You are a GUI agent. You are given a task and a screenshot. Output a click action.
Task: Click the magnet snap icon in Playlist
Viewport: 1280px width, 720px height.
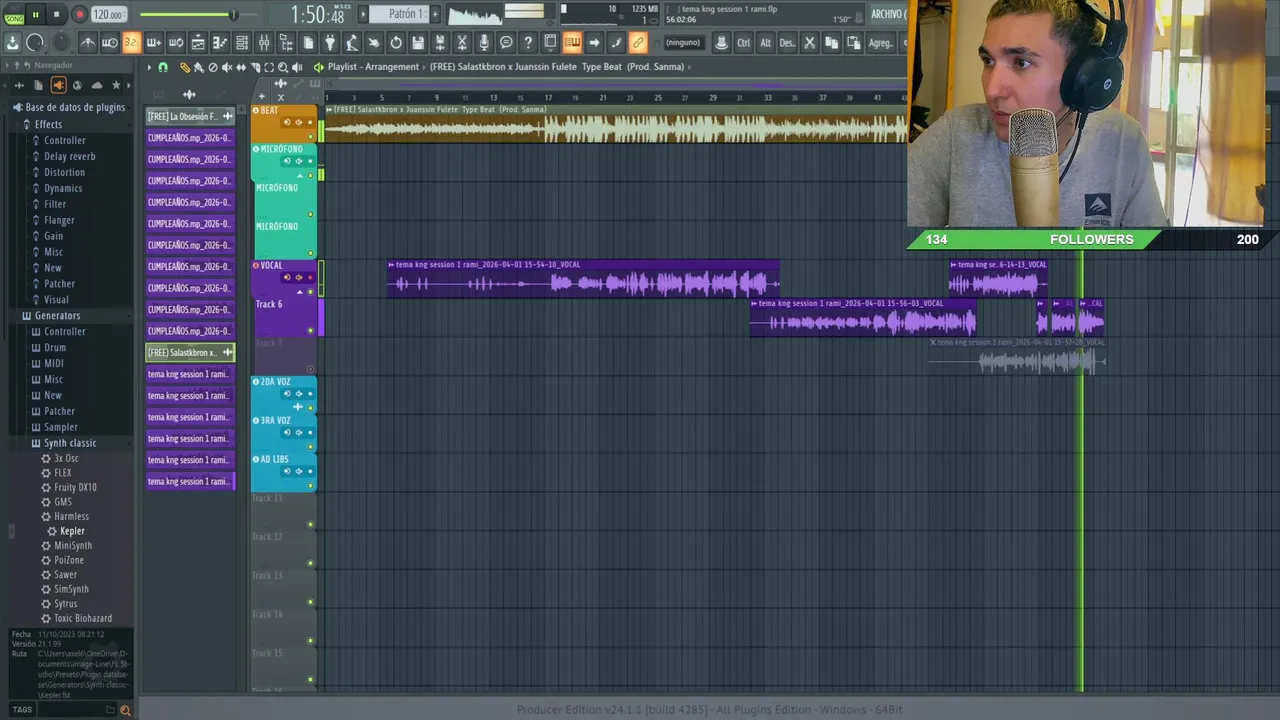(163, 67)
